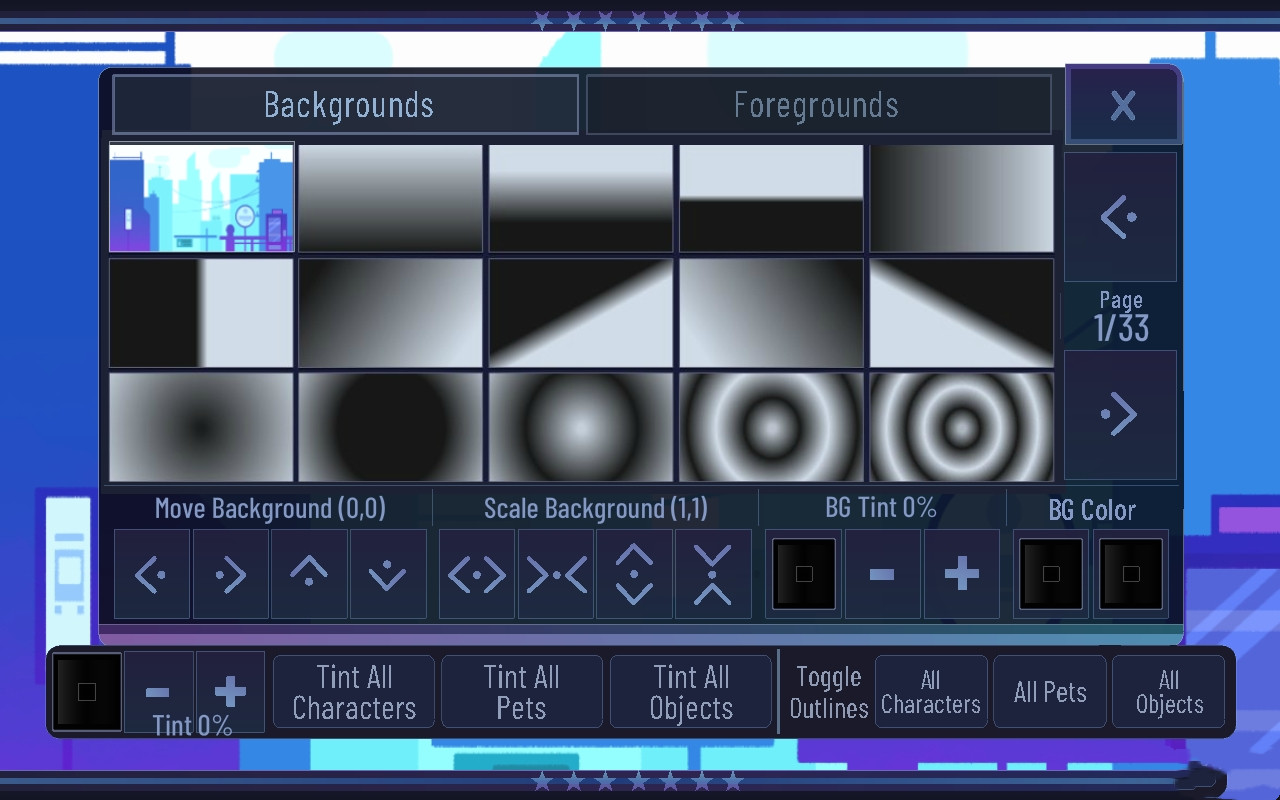Stretch background horizontally
This screenshot has height=800, width=1280.
click(x=477, y=574)
